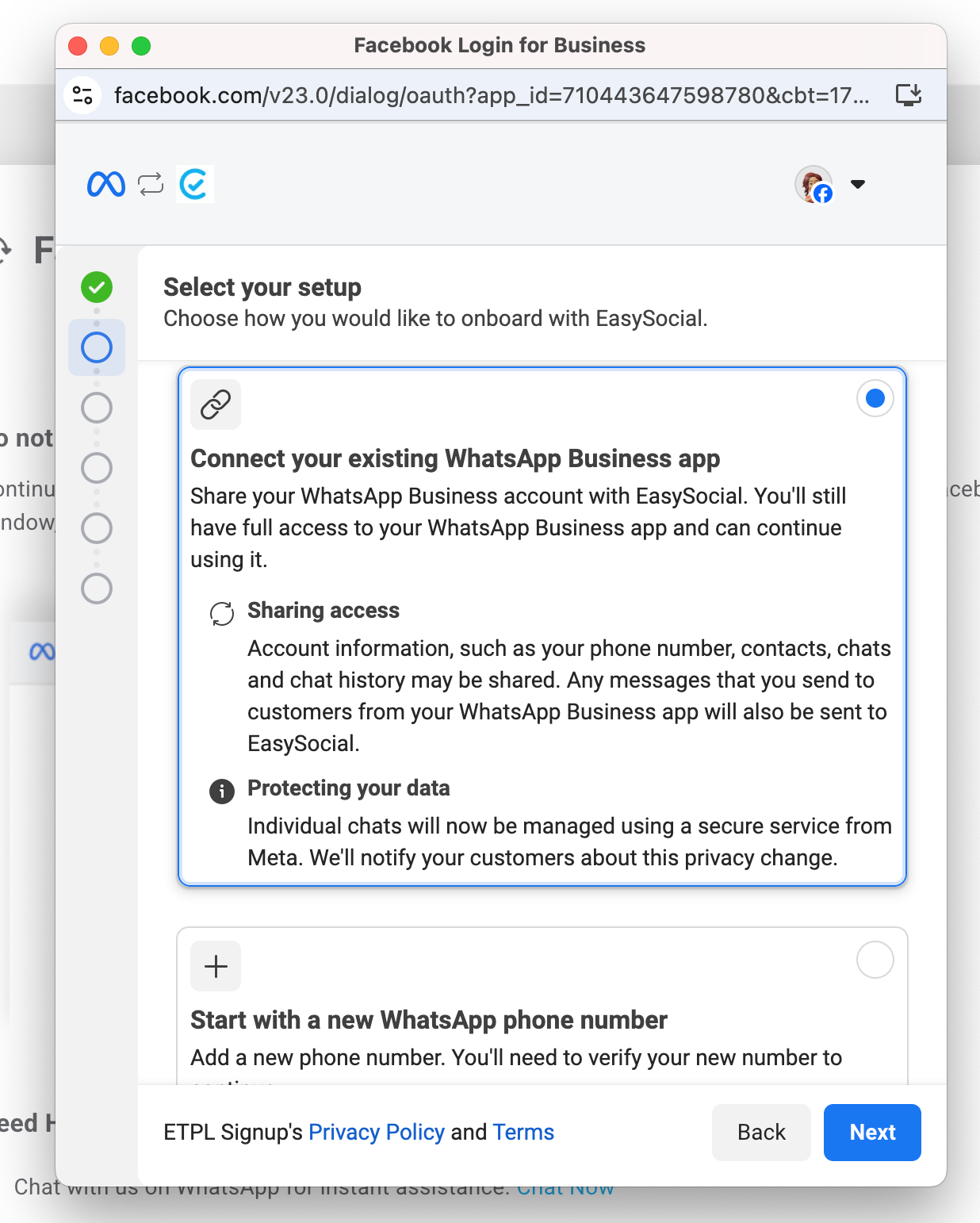Open the Terms link
Screen dimensions: 980x1223
coord(523,1132)
